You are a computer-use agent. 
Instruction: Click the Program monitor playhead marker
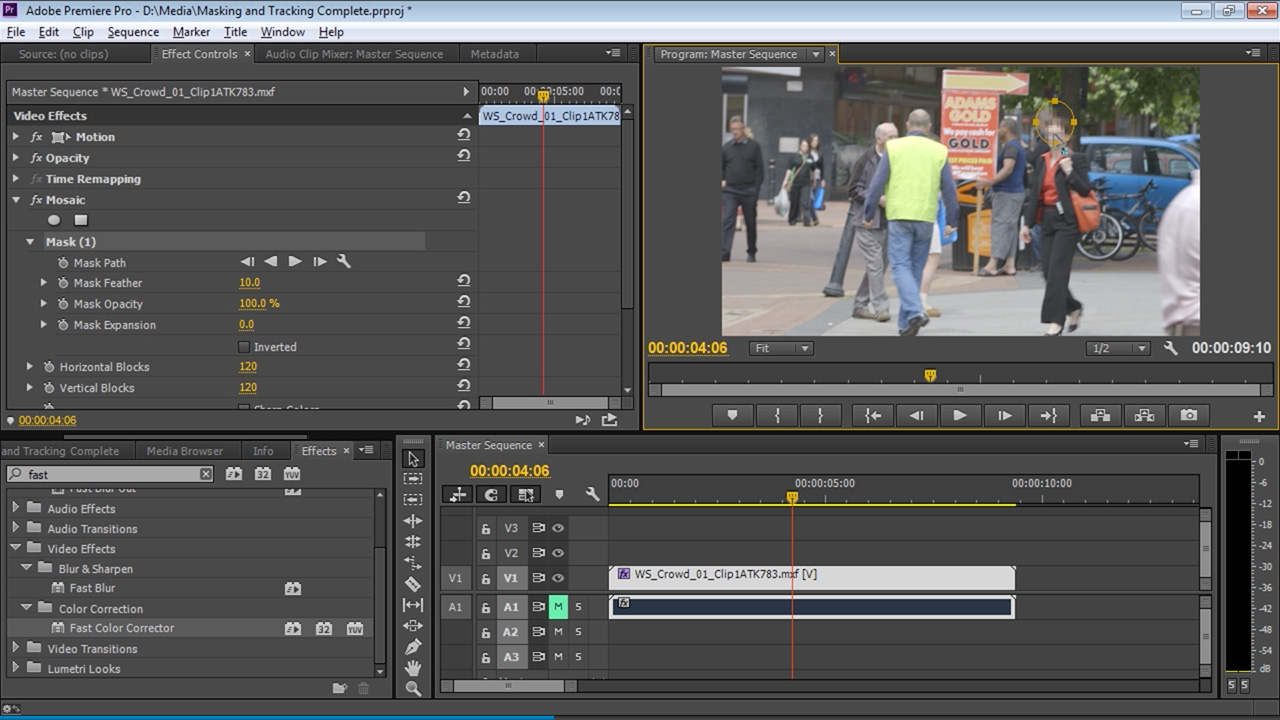pos(930,376)
